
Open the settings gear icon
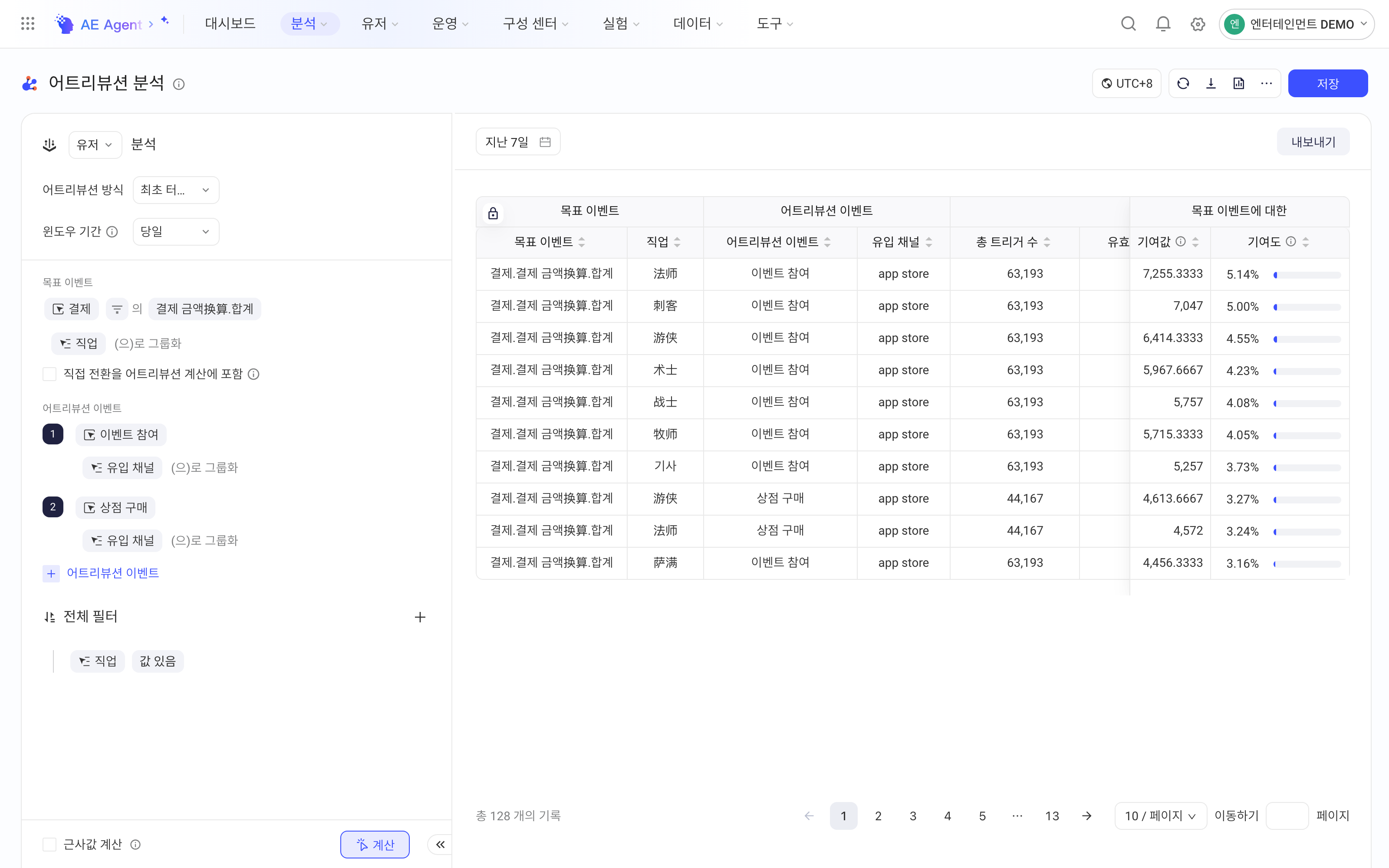(x=1197, y=24)
